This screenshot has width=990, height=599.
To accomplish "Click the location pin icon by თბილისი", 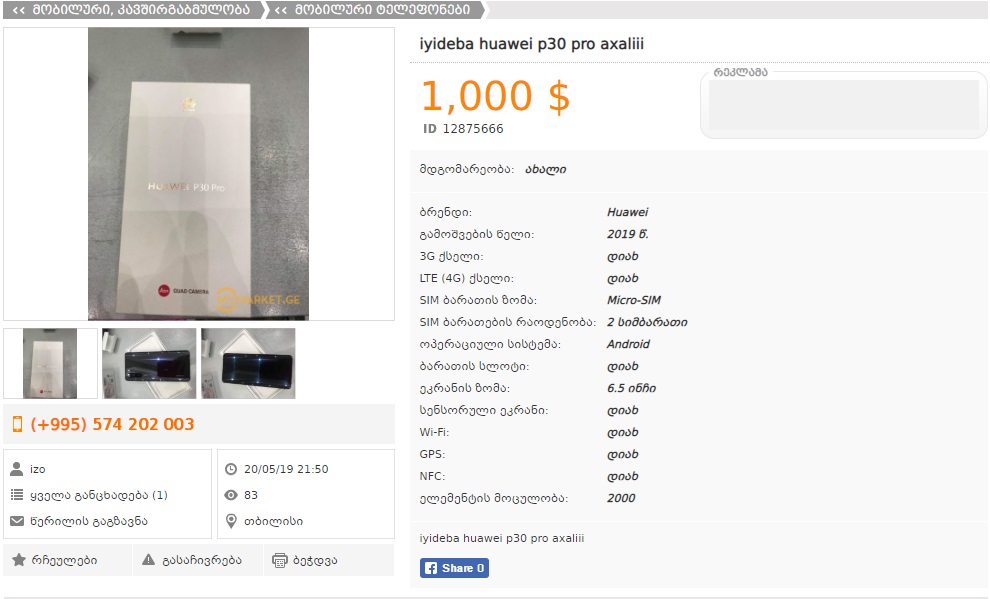I will pos(231,521).
